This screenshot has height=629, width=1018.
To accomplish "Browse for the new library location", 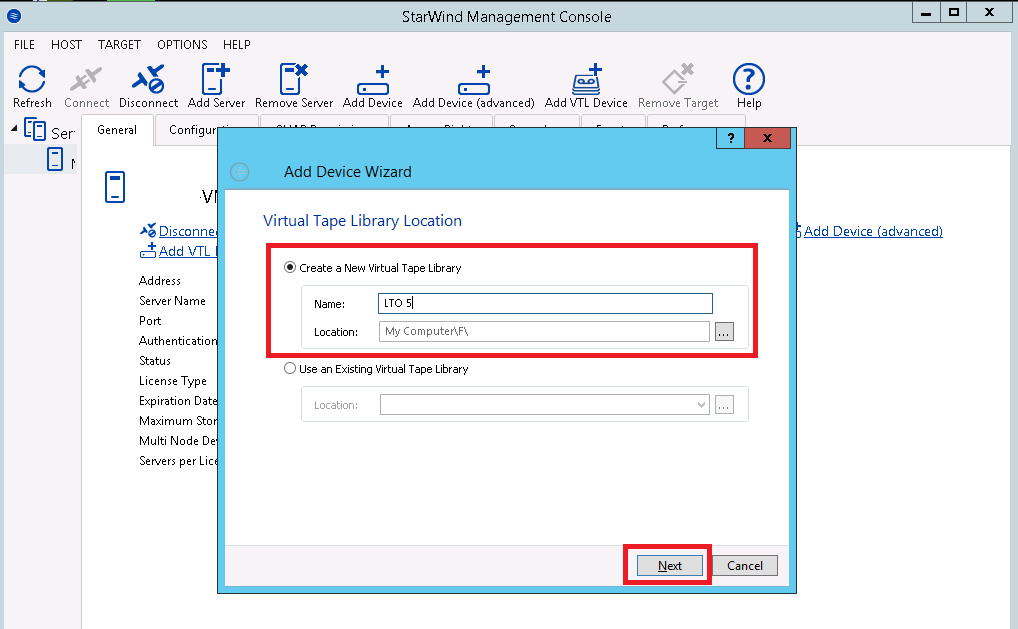I will pos(723,332).
